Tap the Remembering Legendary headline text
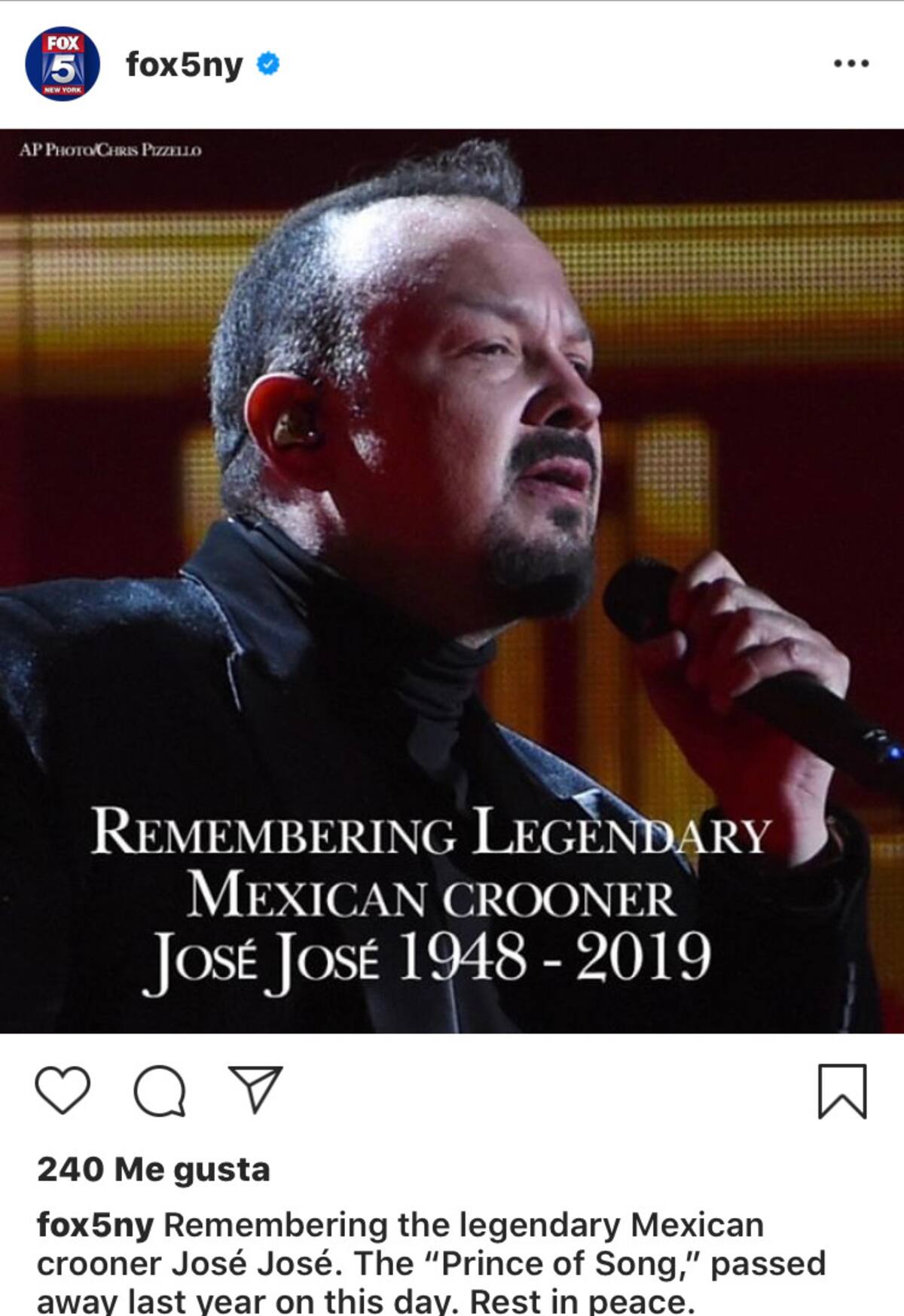The width and height of the screenshot is (904, 1316). pos(431,832)
